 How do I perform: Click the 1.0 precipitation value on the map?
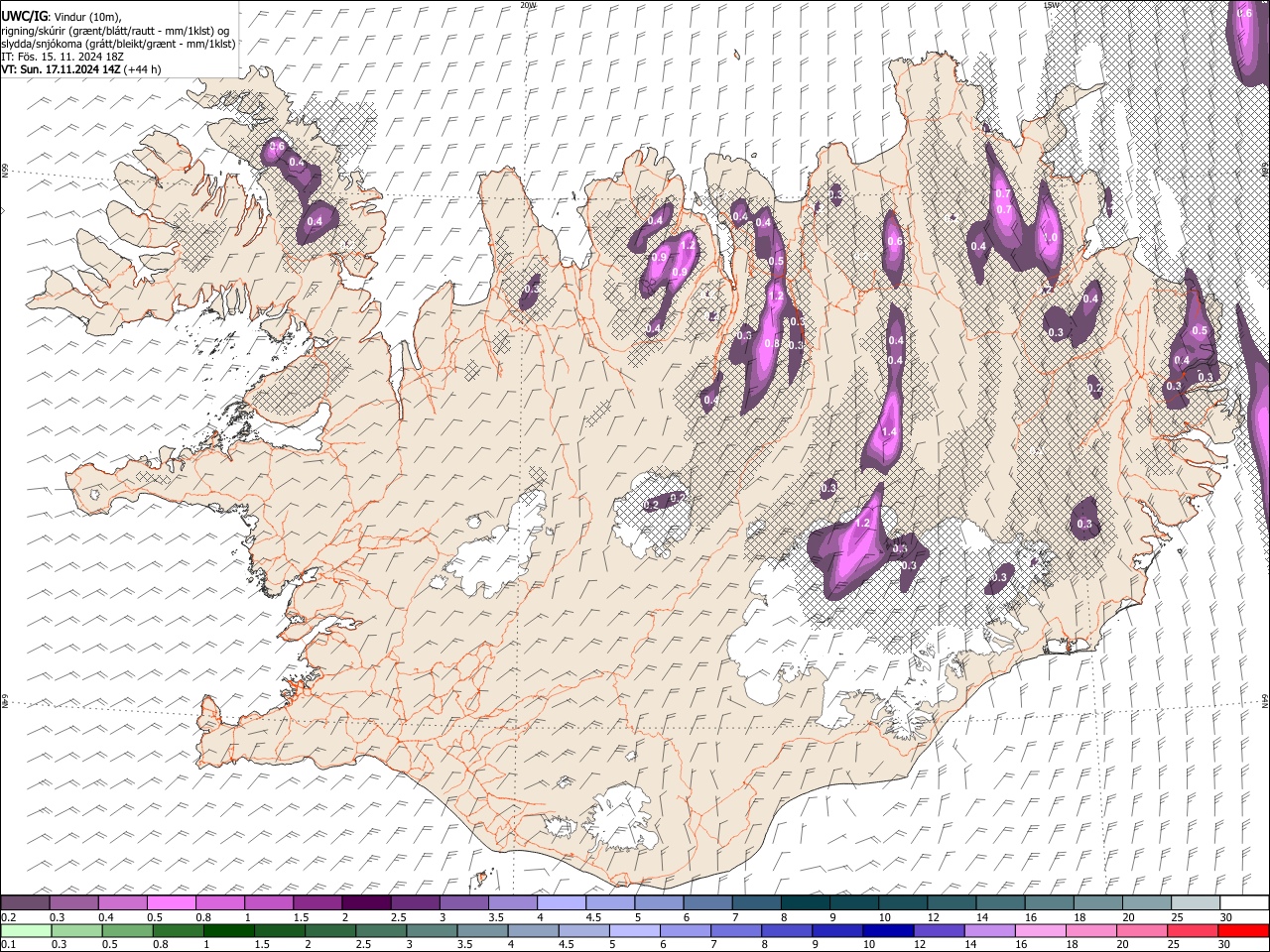pos(1050,237)
